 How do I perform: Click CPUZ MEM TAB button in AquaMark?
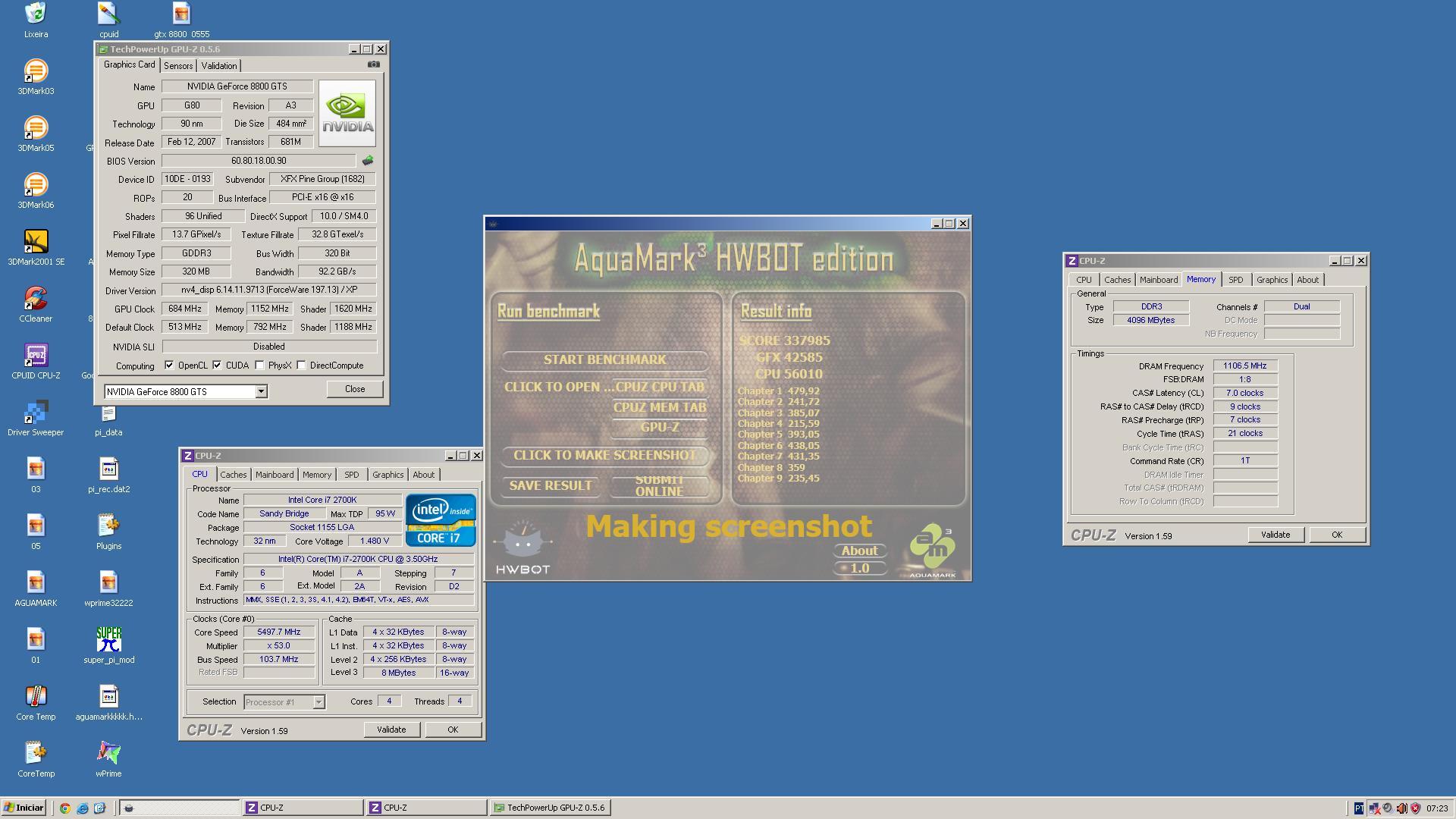660,407
